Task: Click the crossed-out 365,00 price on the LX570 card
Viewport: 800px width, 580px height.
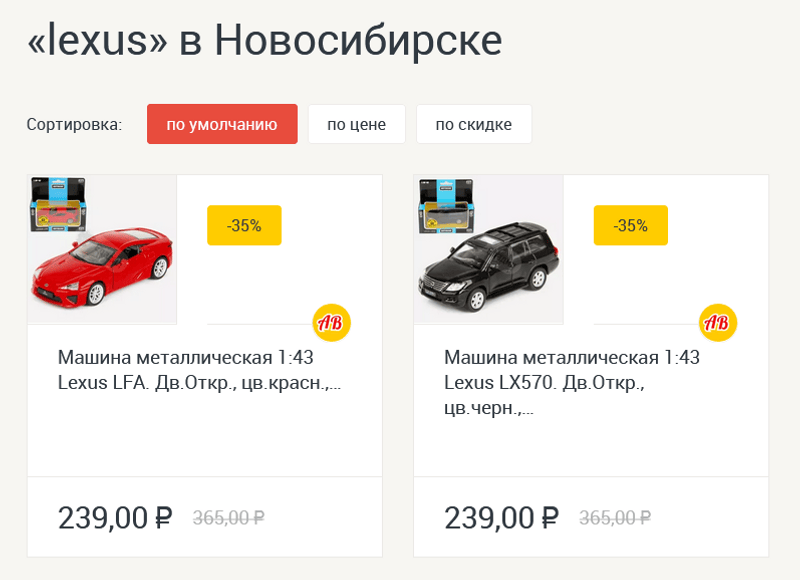Action: coord(614,518)
